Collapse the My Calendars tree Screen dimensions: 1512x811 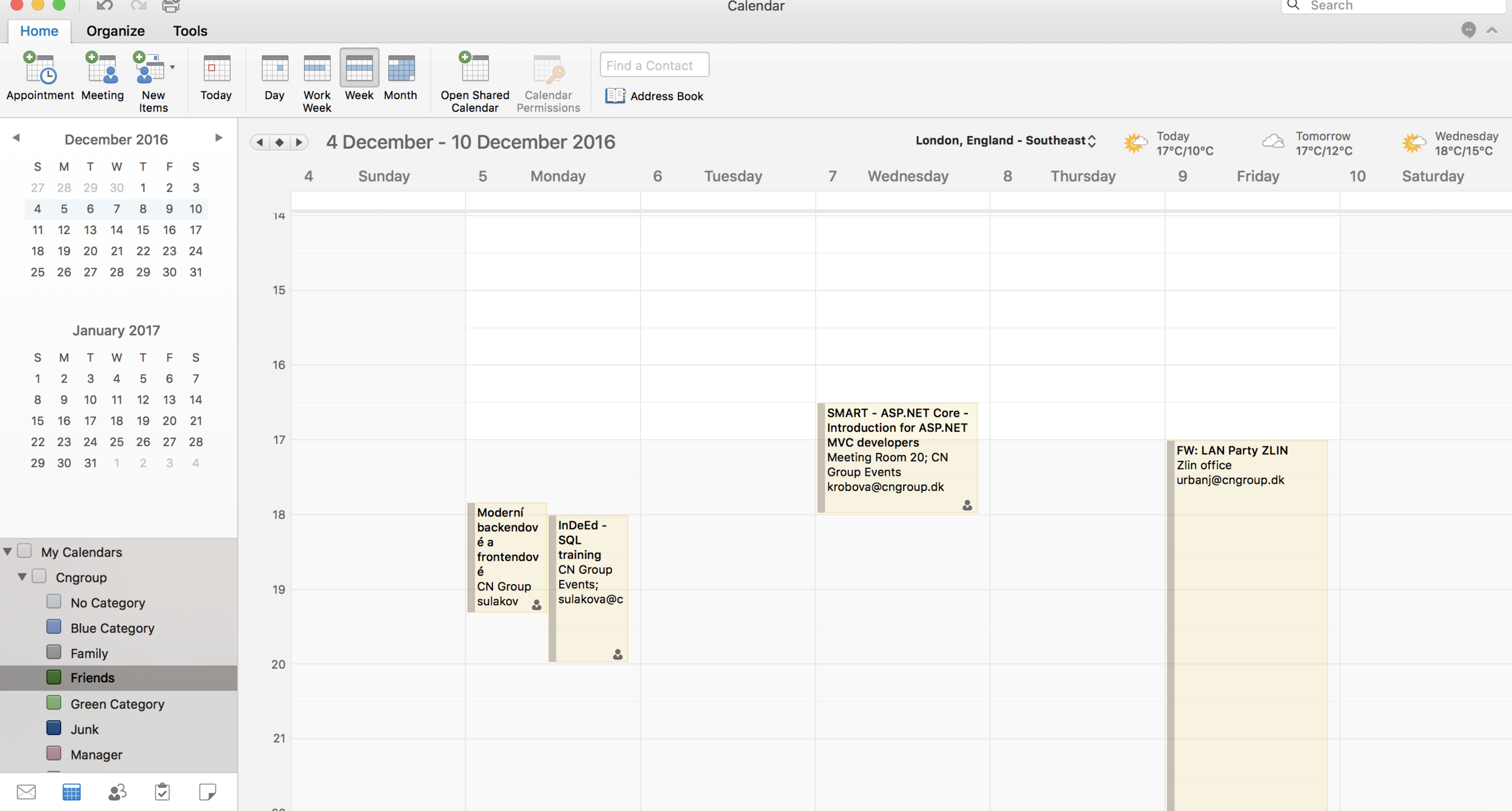click(x=8, y=552)
